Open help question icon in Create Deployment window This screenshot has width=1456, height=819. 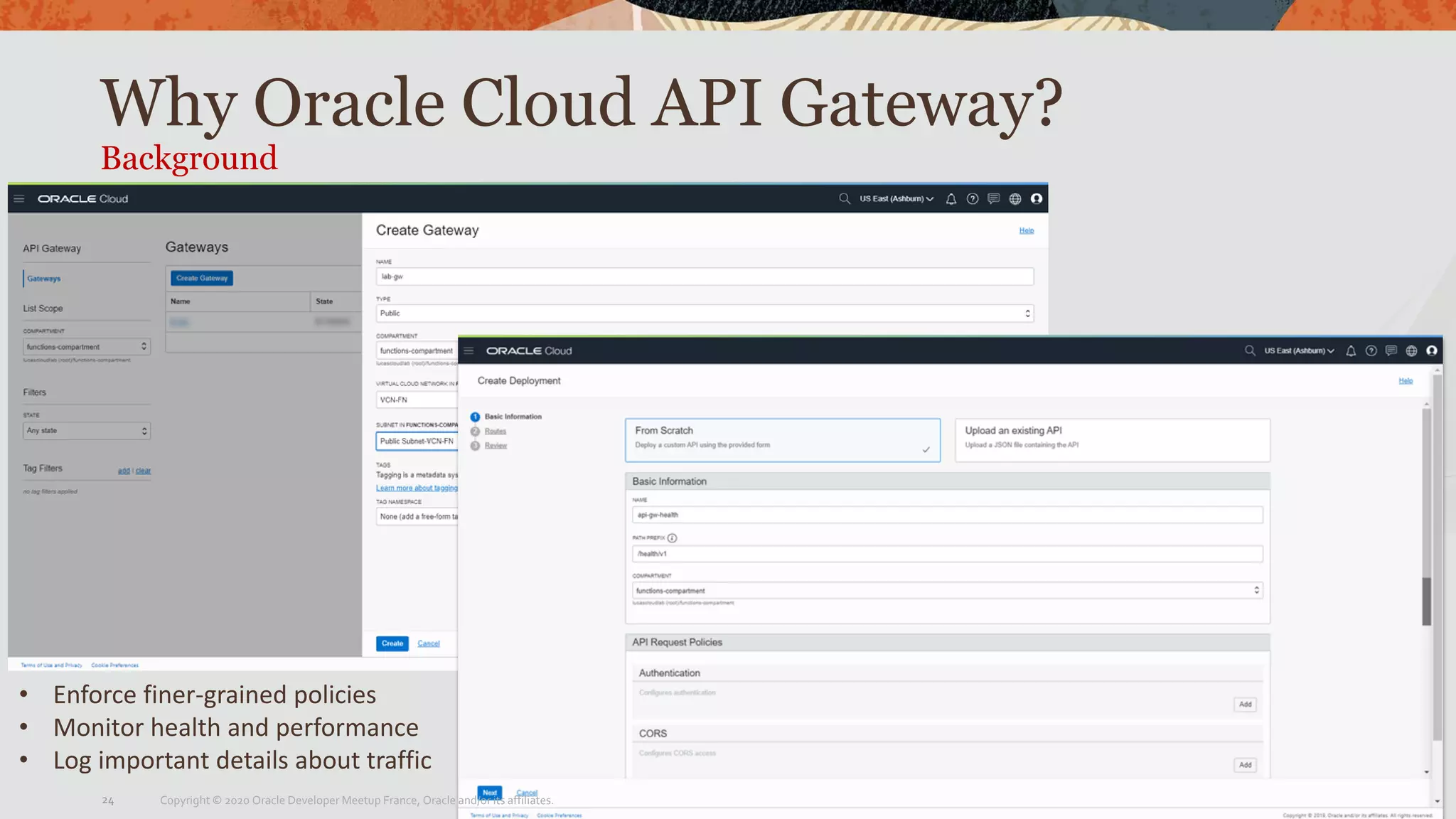click(x=1371, y=350)
